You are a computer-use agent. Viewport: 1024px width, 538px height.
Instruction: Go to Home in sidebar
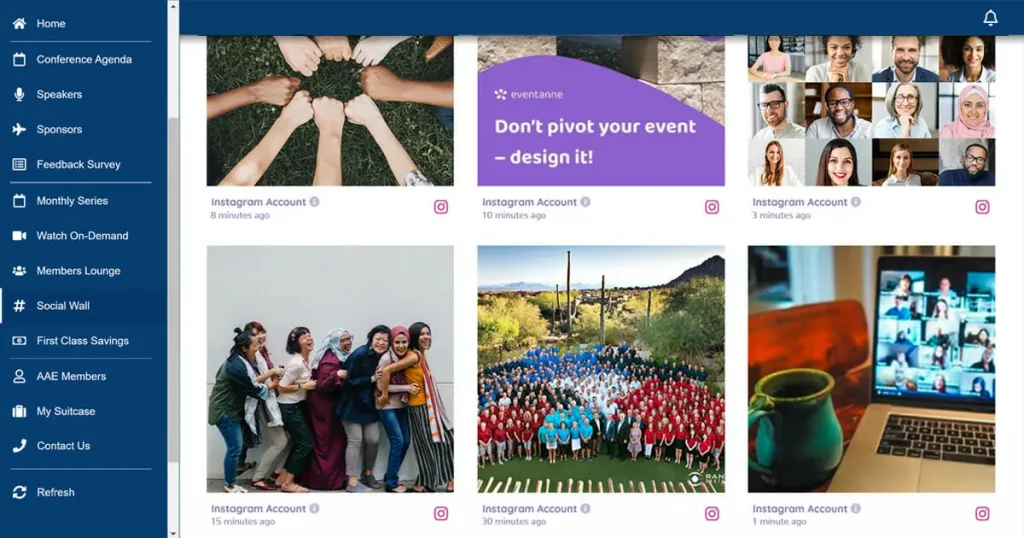(51, 24)
